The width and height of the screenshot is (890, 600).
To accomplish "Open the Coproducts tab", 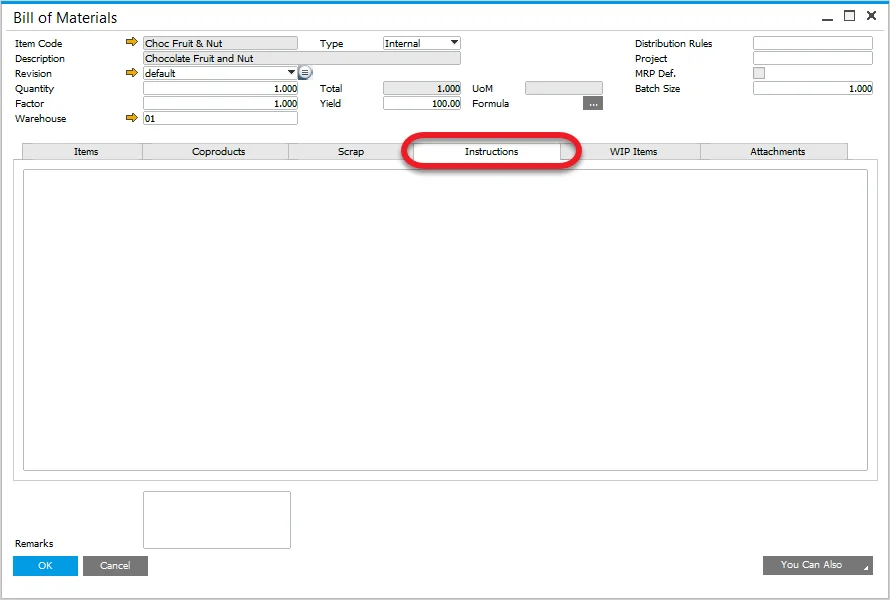I will point(218,152).
